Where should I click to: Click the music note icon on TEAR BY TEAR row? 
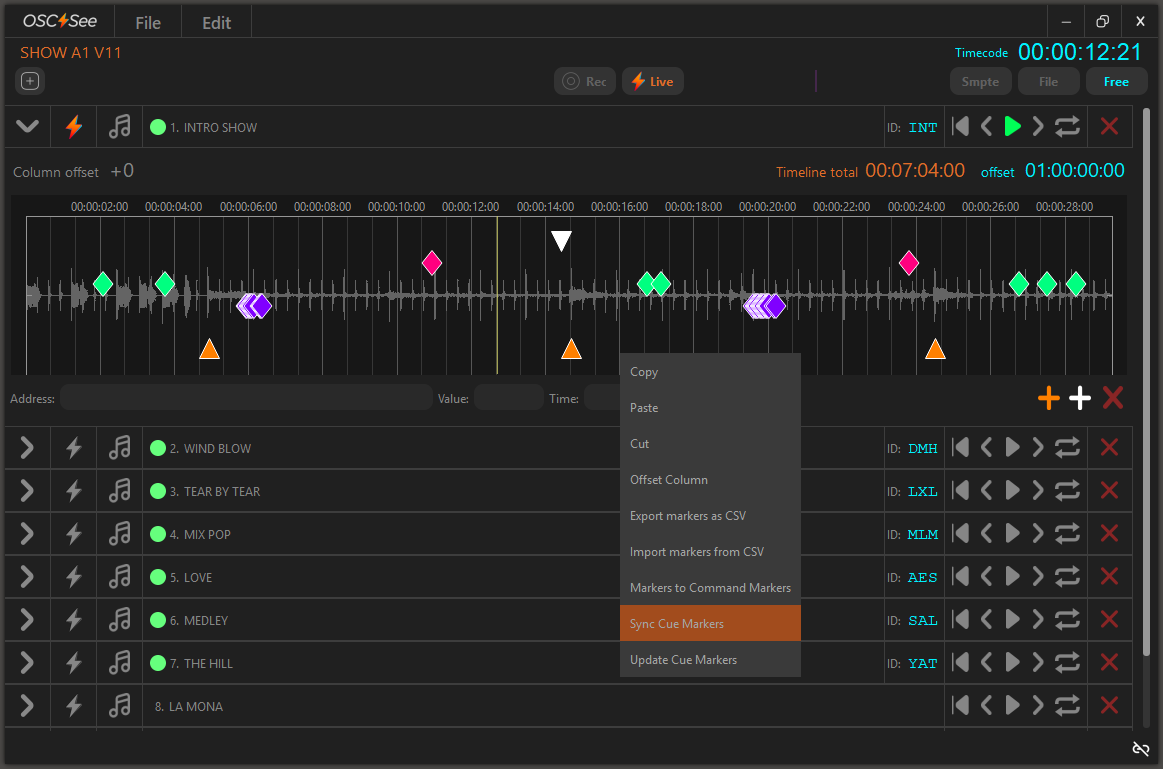(x=119, y=491)
